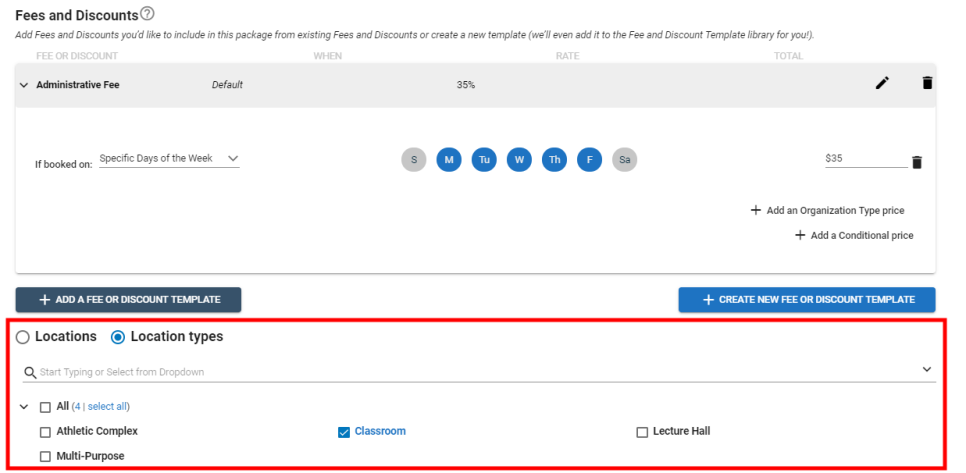Open Specific Days of the Week dropdown
Viewport: 966px width, 473px height.
169,159
